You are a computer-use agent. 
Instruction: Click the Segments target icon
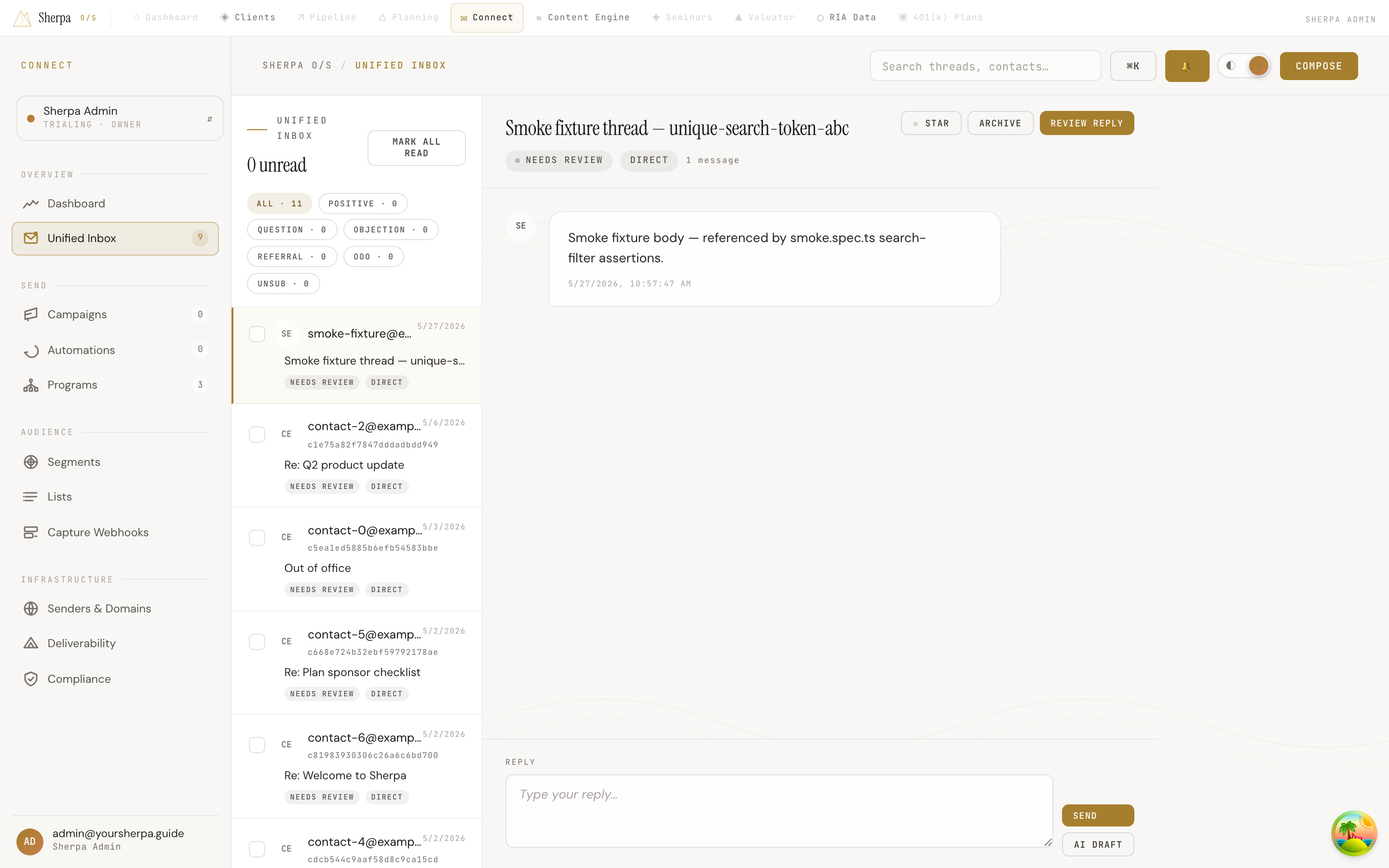click(31, 462)
